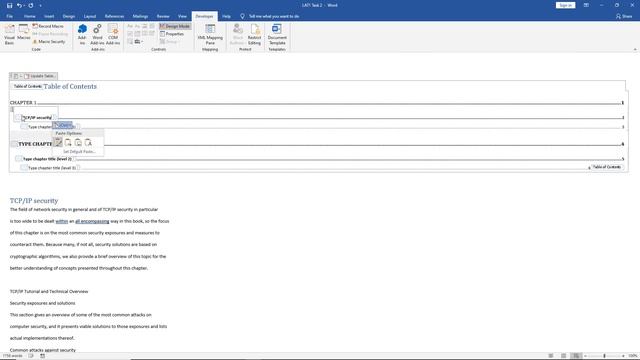Click the word count in the status bar
Viewport: 640px width, 360px height.
[x=12, y=356]
